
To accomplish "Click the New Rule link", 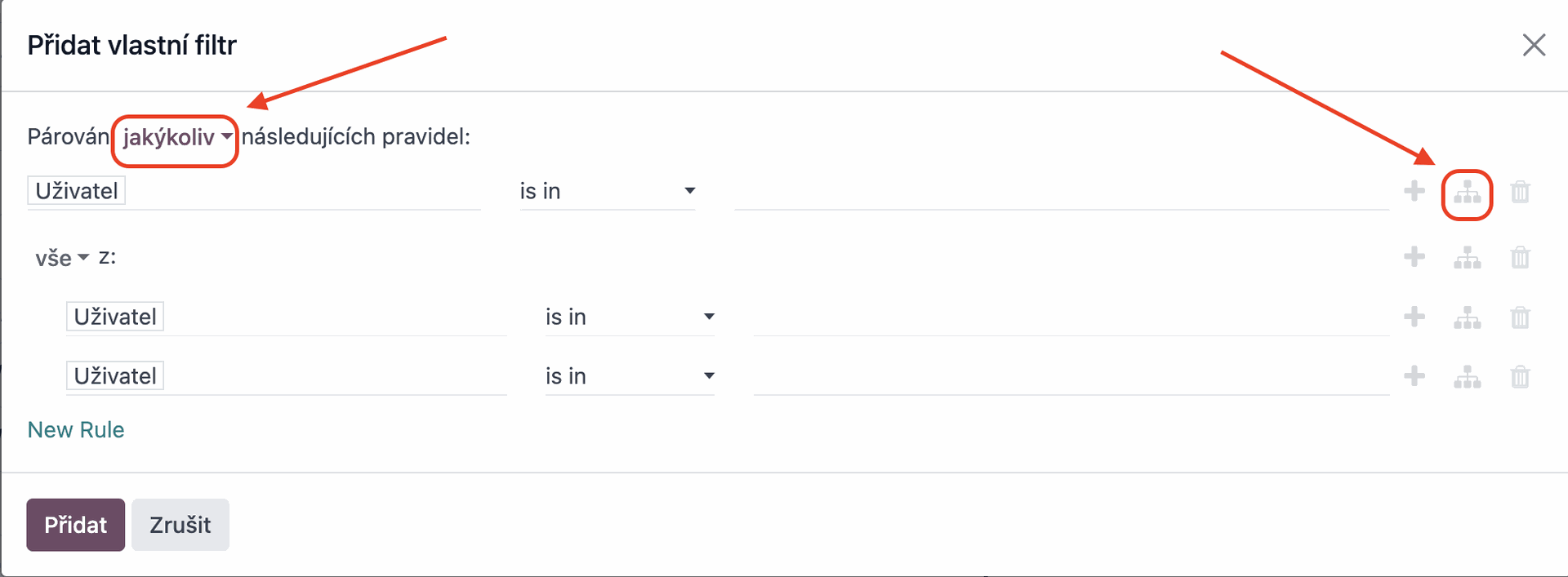I will (76, 430).
